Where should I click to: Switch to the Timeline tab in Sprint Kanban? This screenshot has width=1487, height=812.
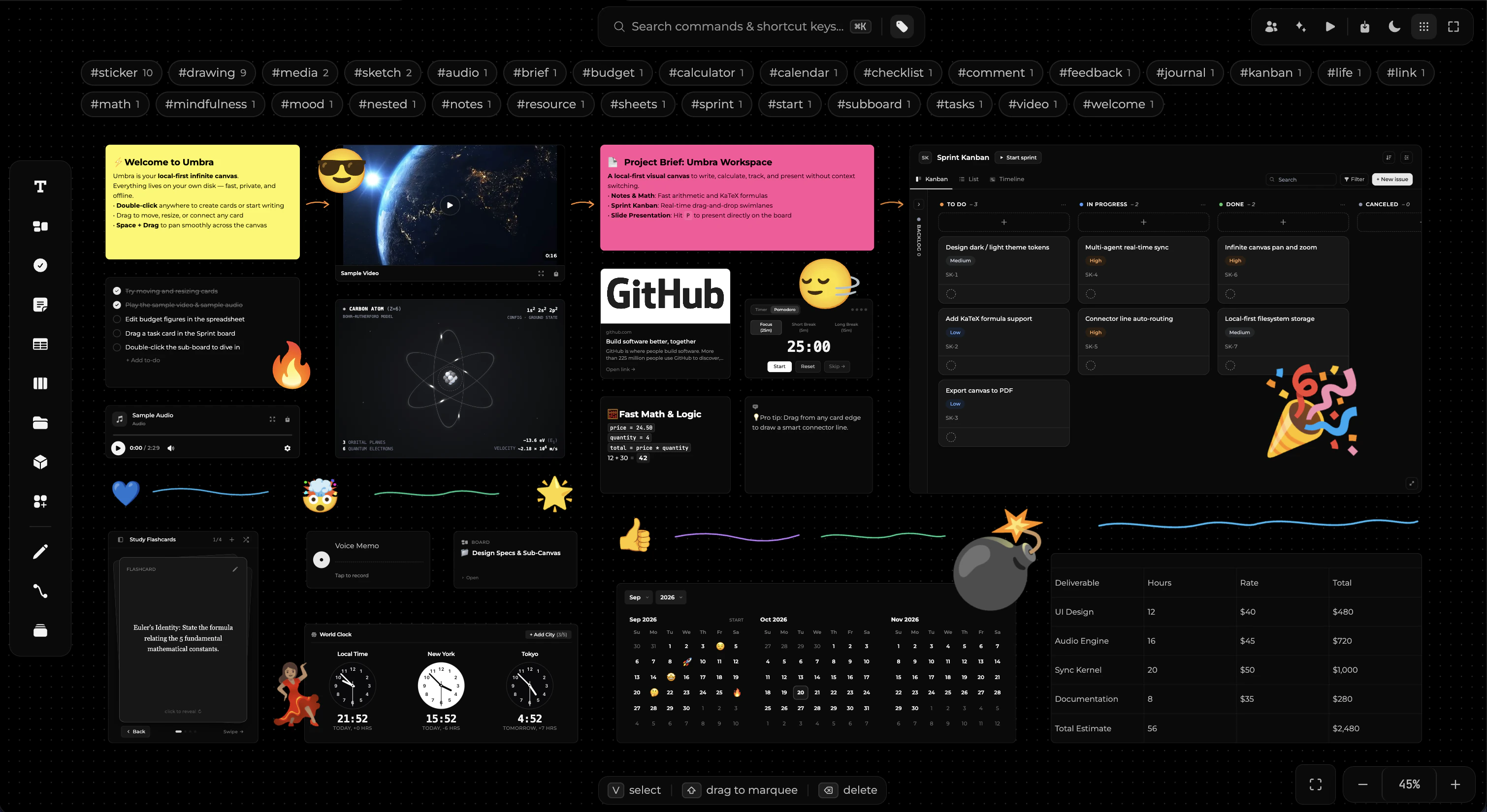1007,179
